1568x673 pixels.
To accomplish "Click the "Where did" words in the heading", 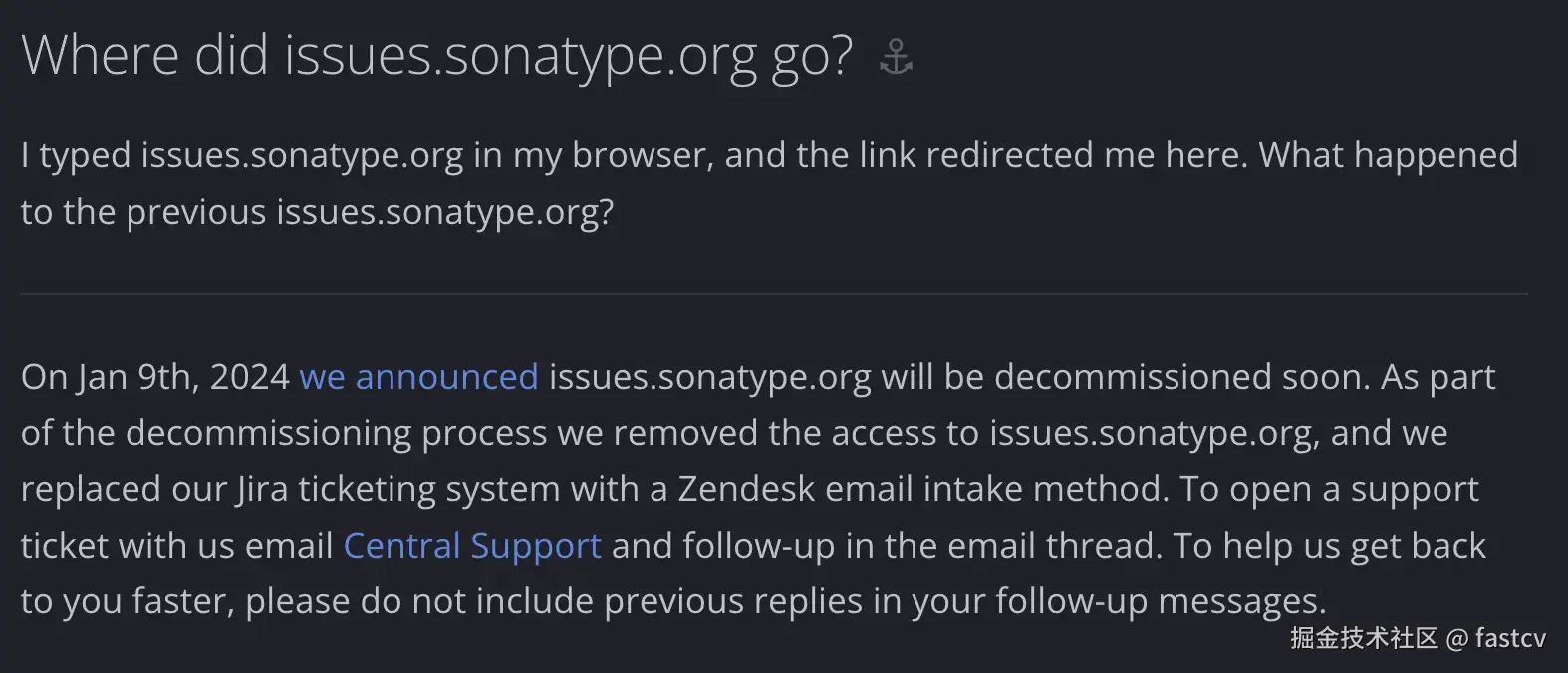I will coord(145,55).
